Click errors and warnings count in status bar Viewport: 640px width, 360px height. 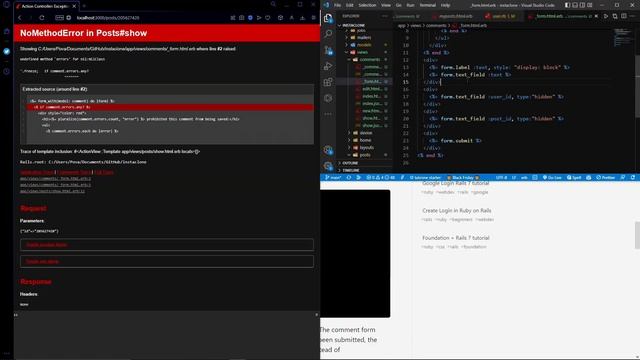tap(381, 178)
